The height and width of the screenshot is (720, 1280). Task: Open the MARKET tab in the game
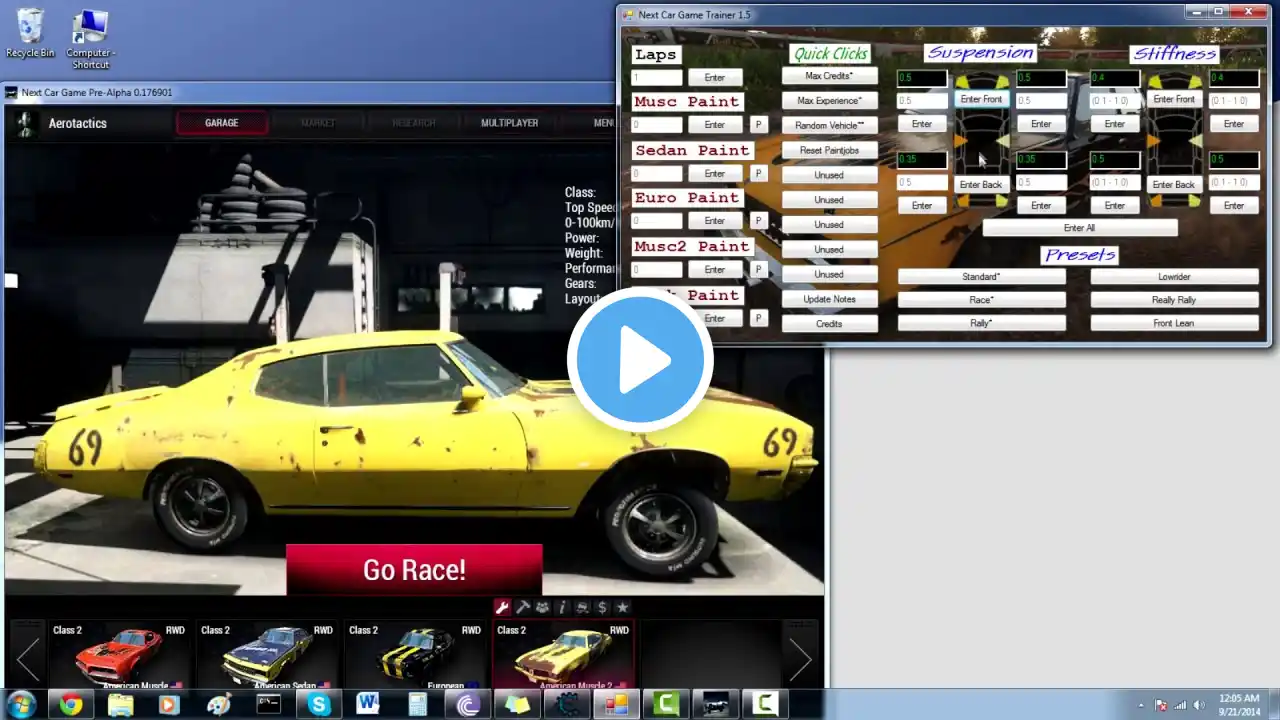pyautogui.click(x=318, y=123)
